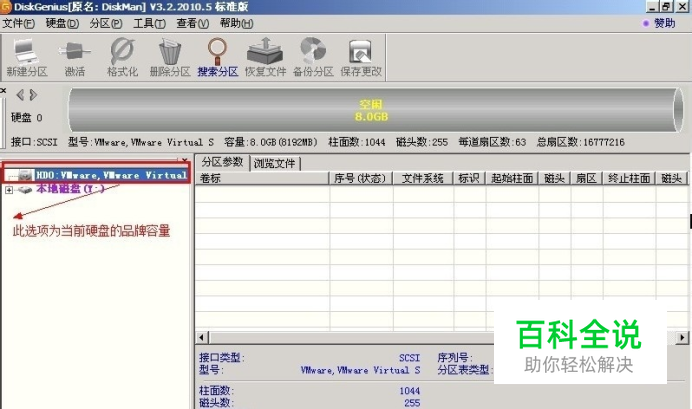Click the DiskGenius title bar app icon
The width and height of the screenshot is (692, 409).
click(6, 7)
